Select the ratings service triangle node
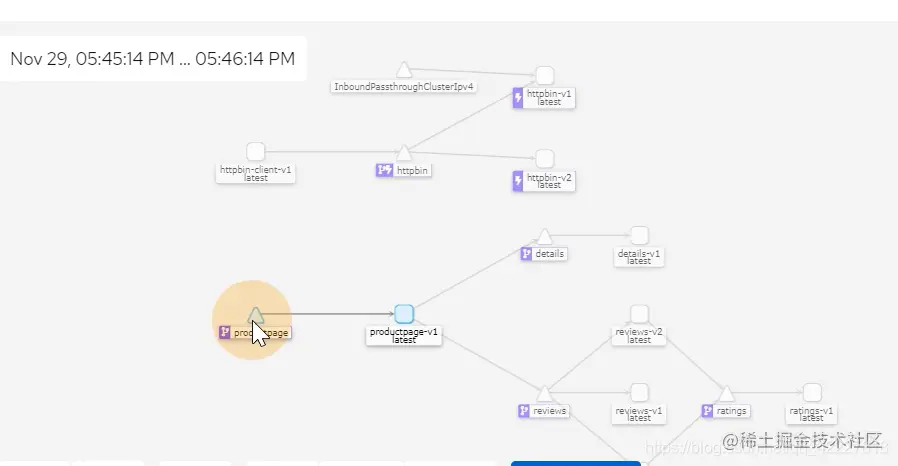898x466 pixels. tap(726, 393)
